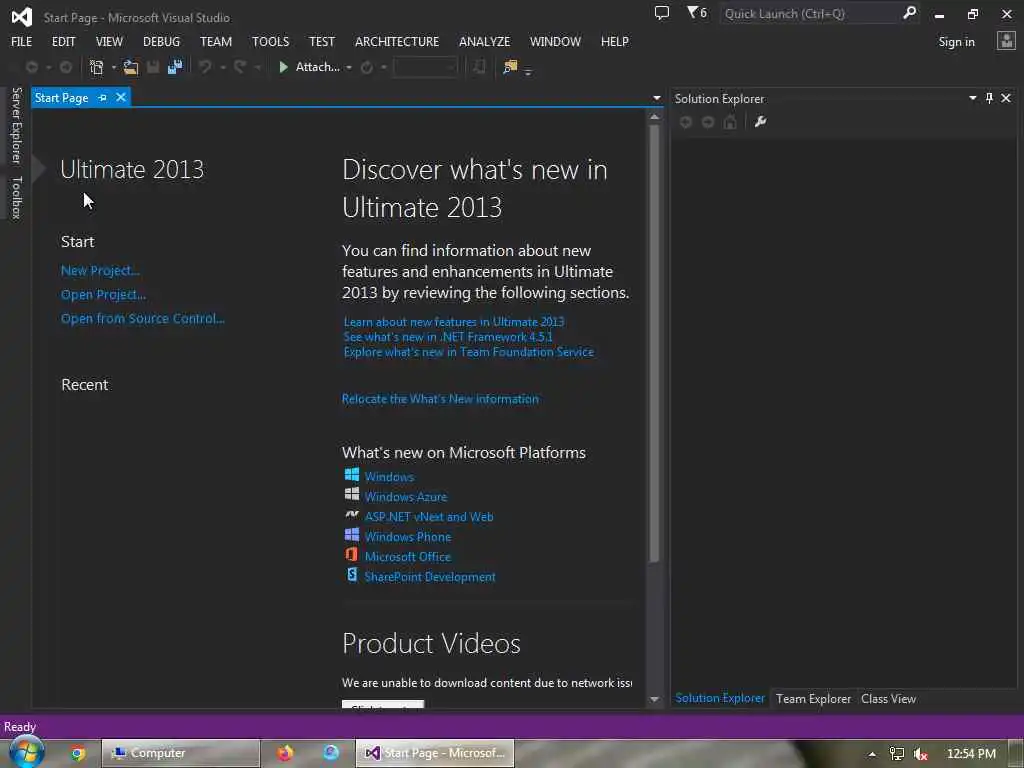Open the document tab list dropdown arrow
The width and height of the screenshot is (1024, 768).
pyautogui.click(x=656, y=98)
